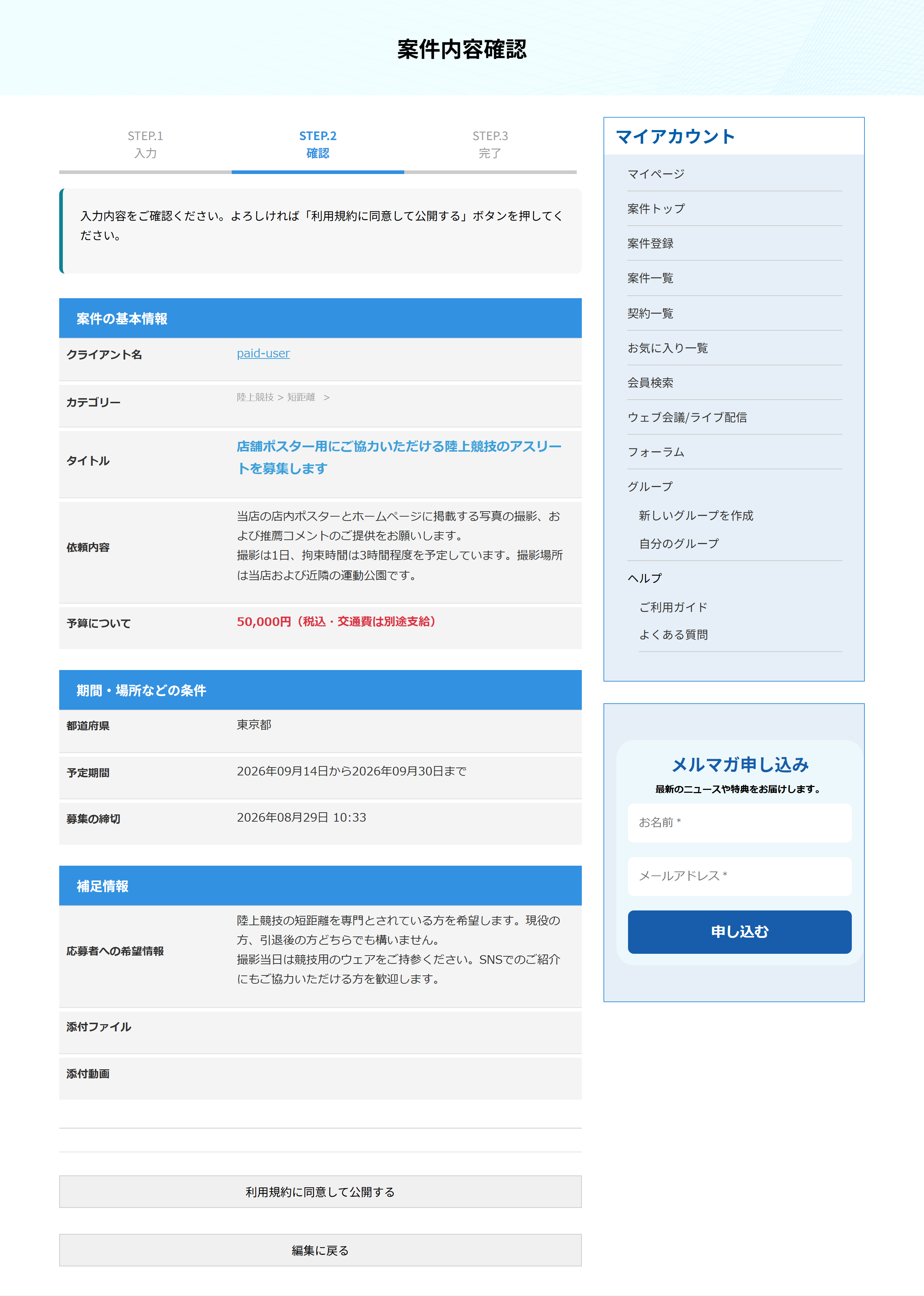The image size is (924, 1296).
Task: Select 自分のグループ submenu item
Action: 678,544
